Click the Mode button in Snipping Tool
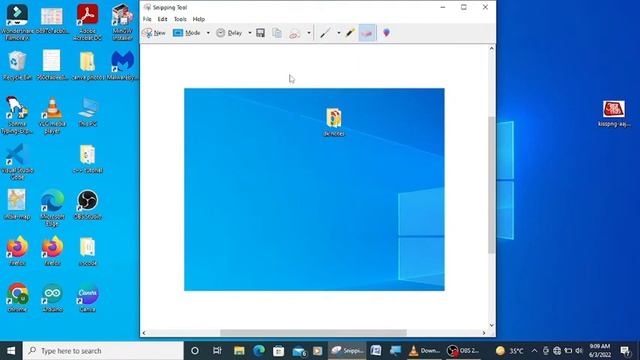This screenshot has width=640, height=360. coord(187,33)
